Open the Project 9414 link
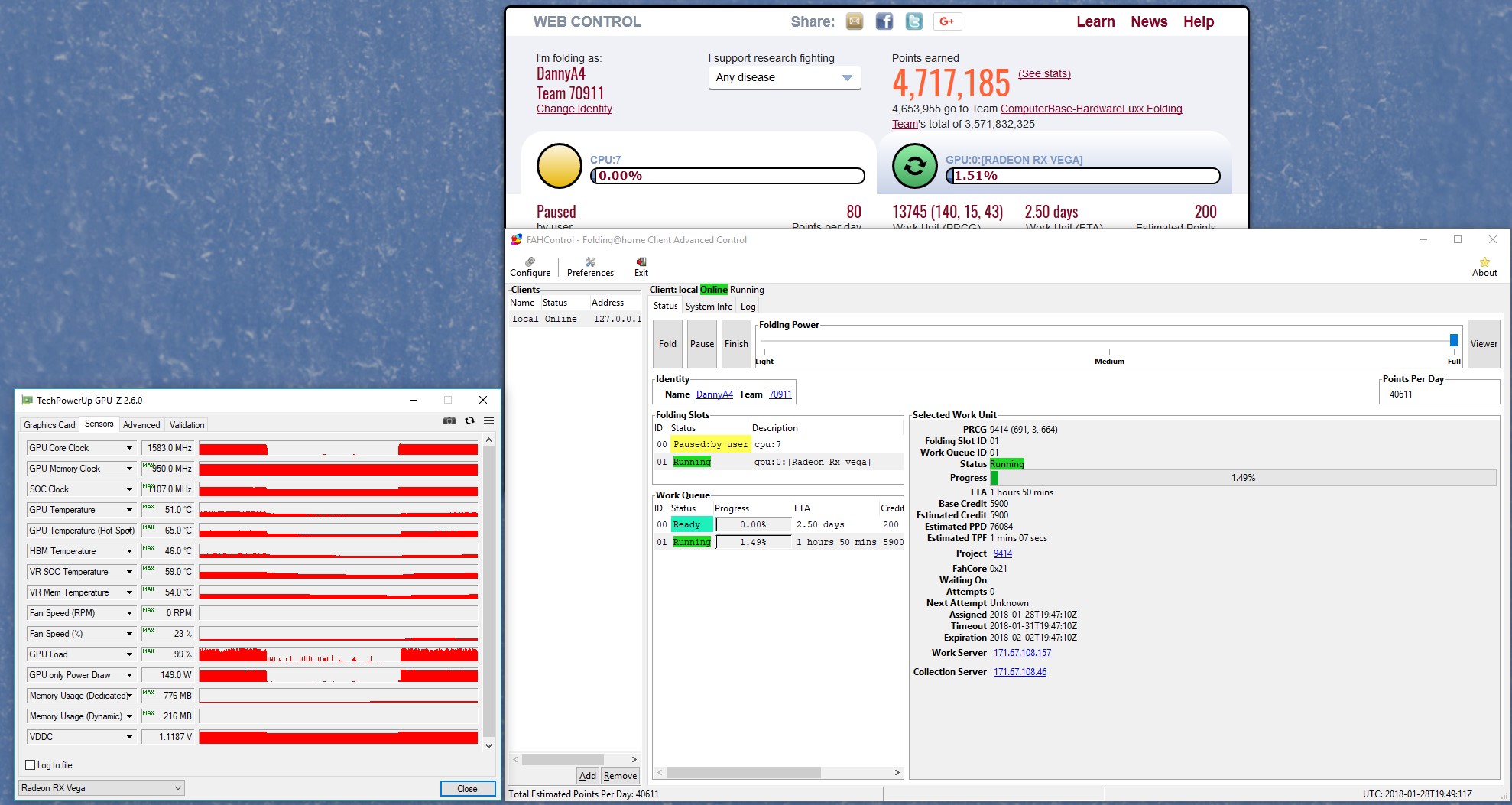The width and height of the screenshot is (1512, 805). point(1003,553)
